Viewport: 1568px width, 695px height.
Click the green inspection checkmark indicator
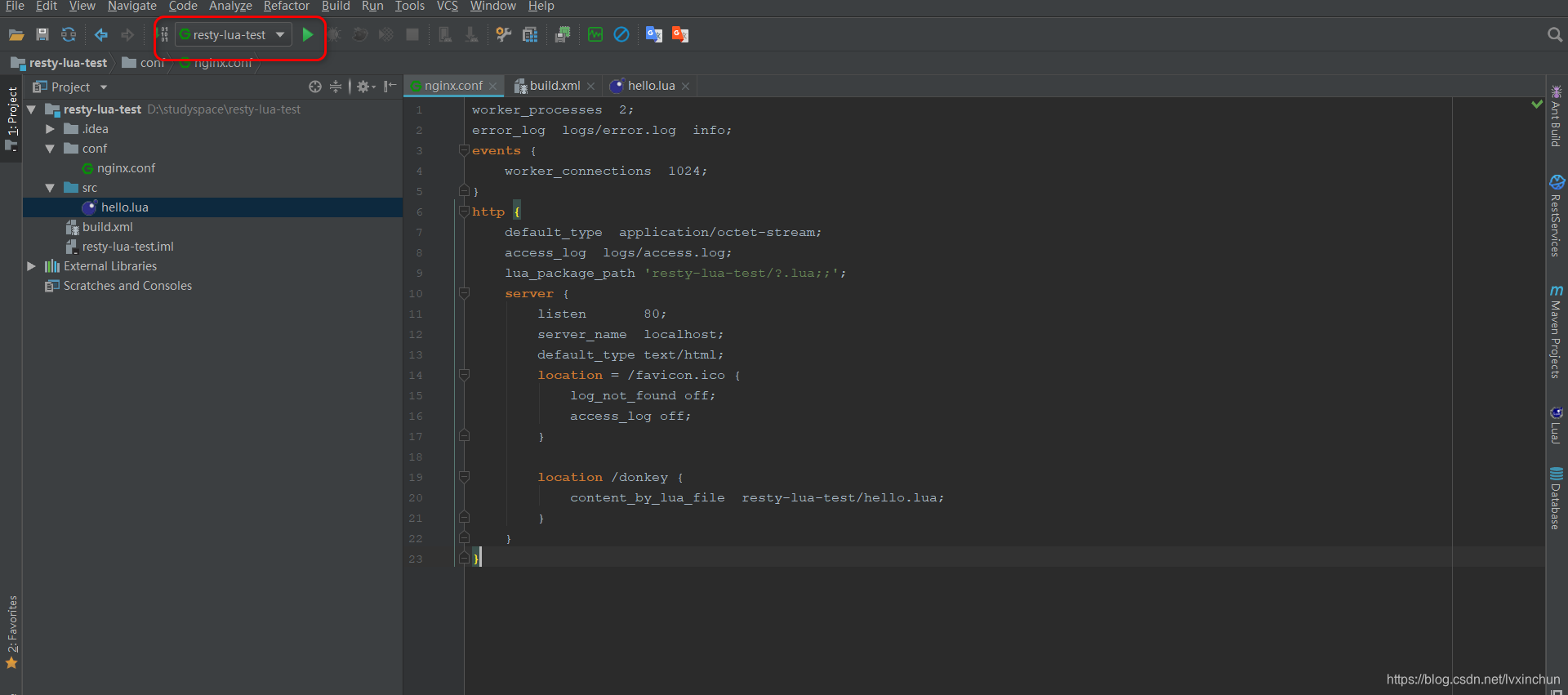coord(1537,105)
